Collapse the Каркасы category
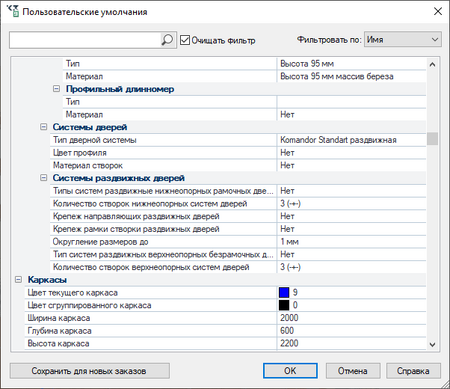Viewport: 450px width, 389px height. [18, 279]
